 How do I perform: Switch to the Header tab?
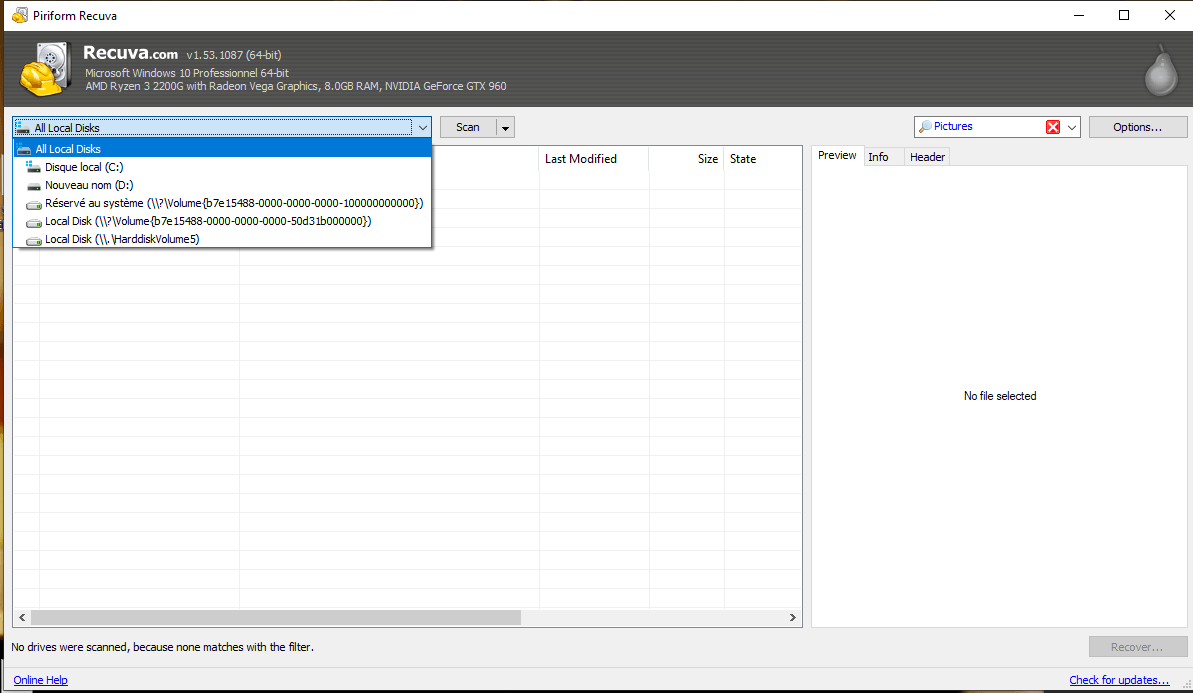pyautogui.click(x=927, y=157)
